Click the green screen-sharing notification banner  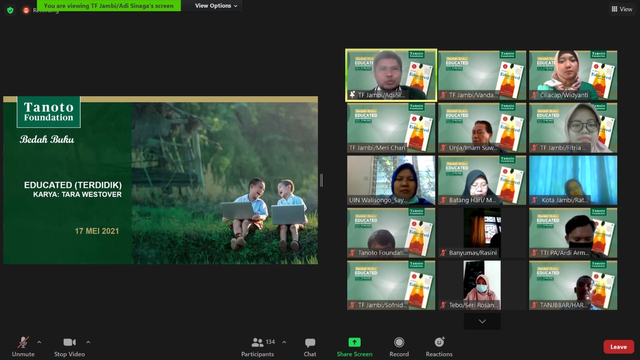point(109,6)
